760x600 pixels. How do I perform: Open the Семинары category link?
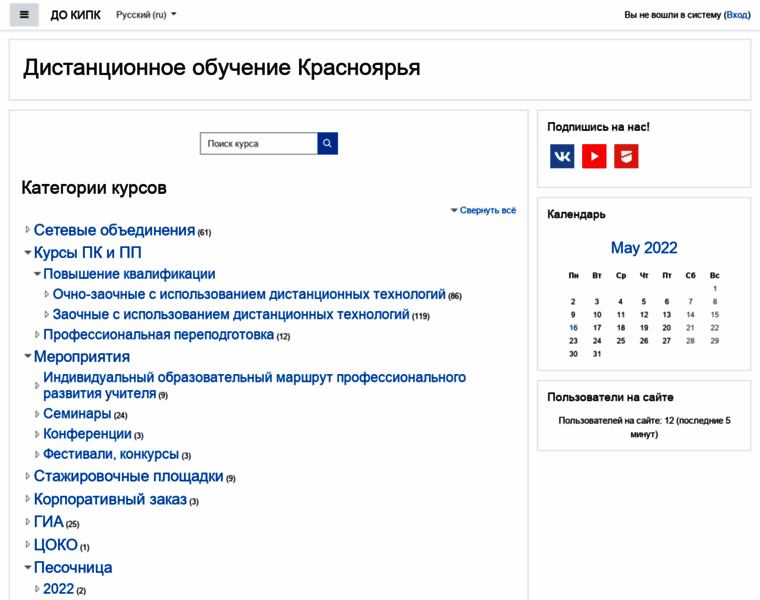coord(77,413)
